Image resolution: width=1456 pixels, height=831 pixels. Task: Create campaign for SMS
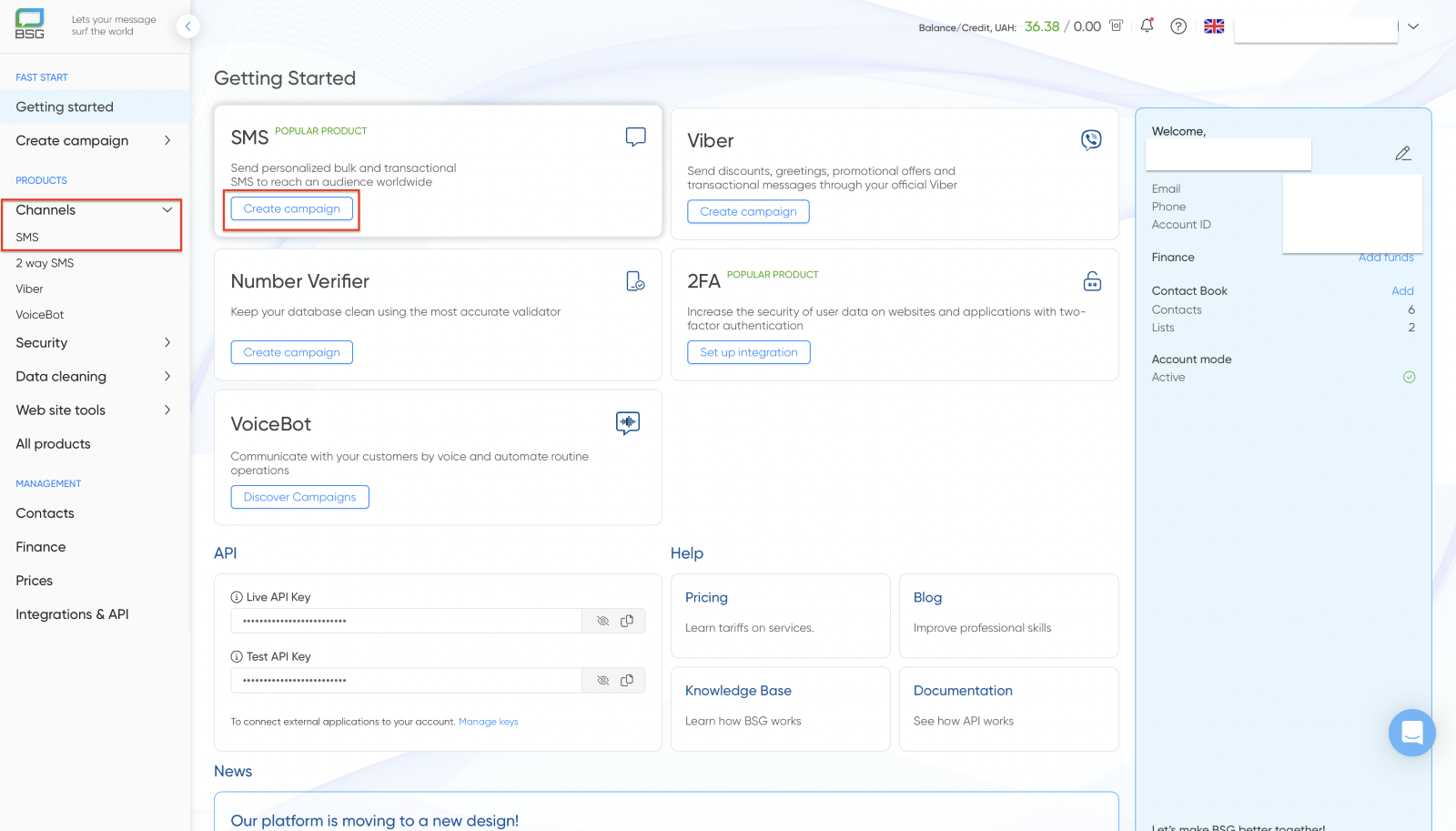291,208
